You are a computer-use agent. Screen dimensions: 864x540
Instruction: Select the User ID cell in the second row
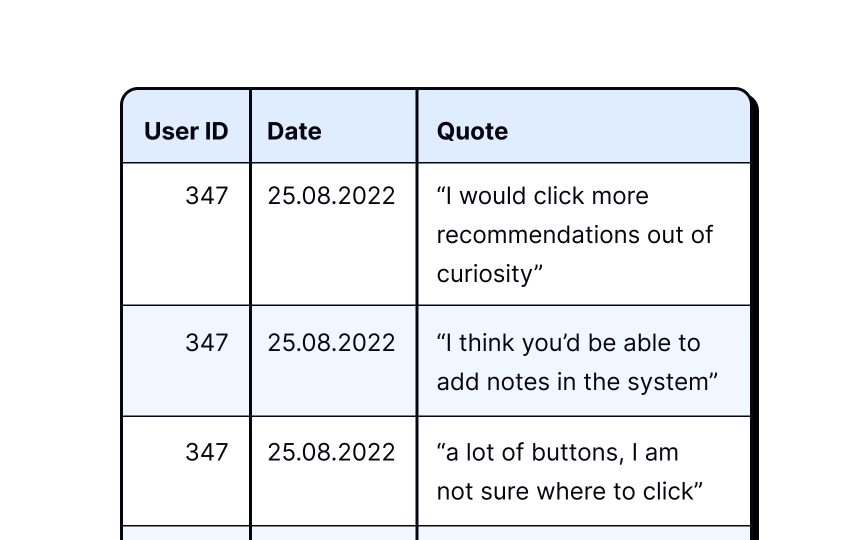click(186, 361)
